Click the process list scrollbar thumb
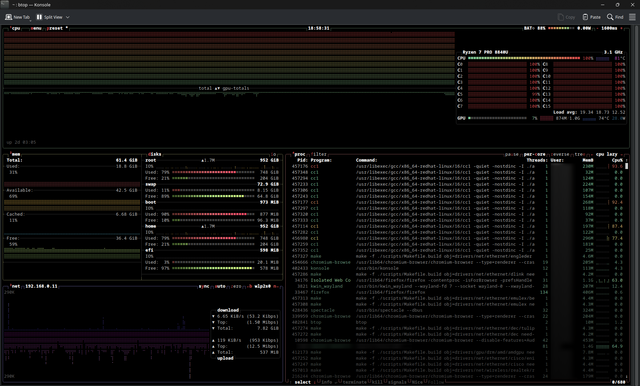 click(627, 166)
